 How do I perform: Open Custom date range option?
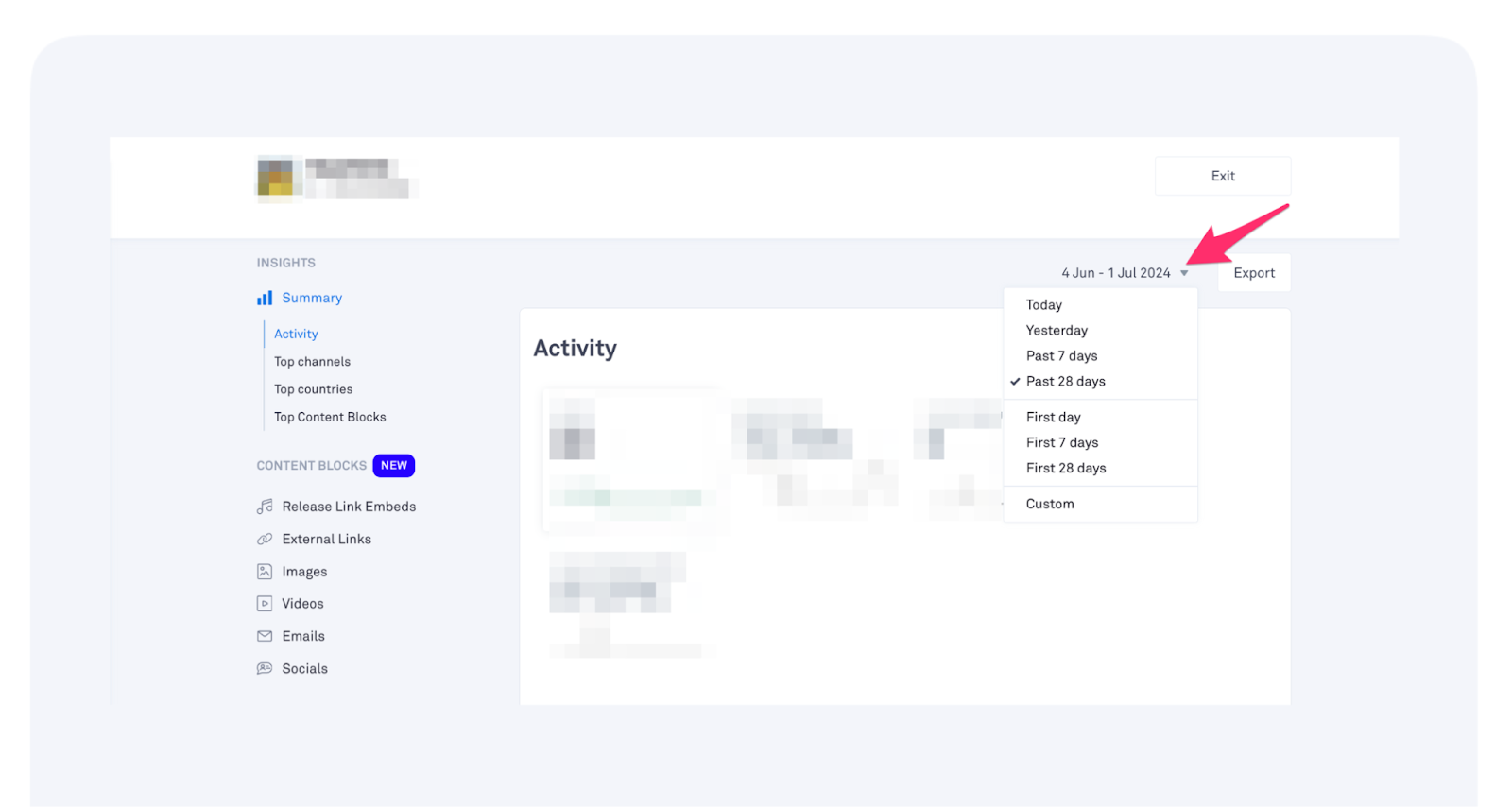[1049, 504]
